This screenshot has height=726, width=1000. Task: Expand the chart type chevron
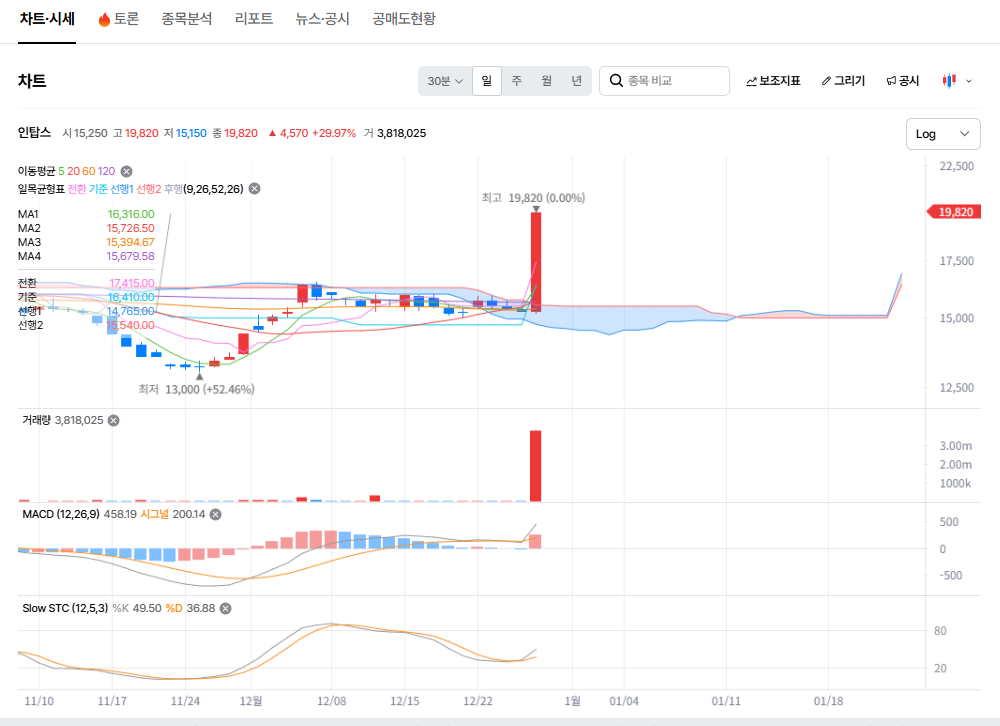tap(969, 81)
